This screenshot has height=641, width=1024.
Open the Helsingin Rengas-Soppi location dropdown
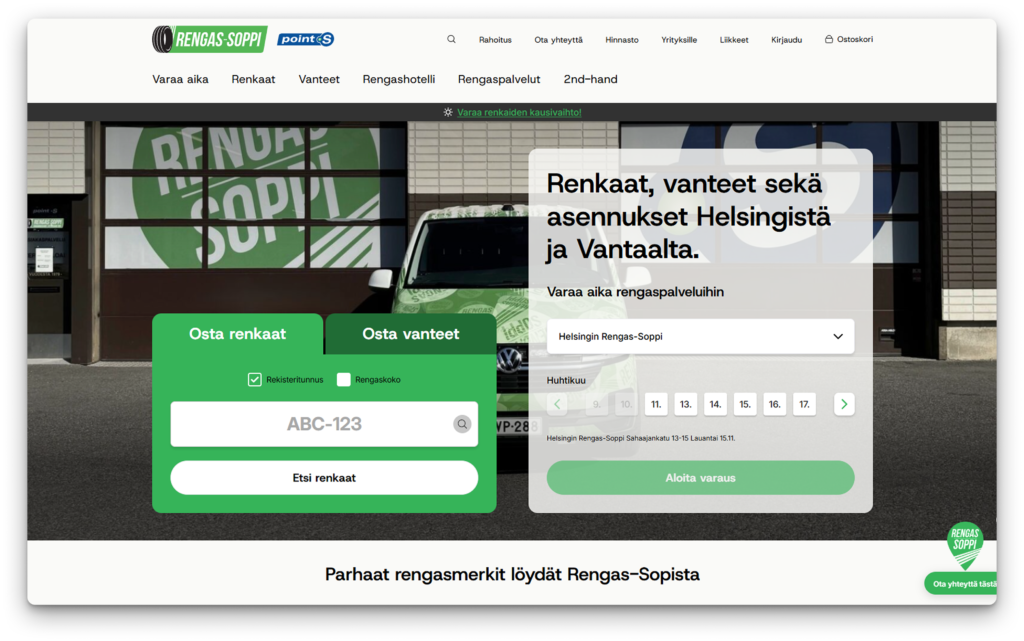coord(700,336)
